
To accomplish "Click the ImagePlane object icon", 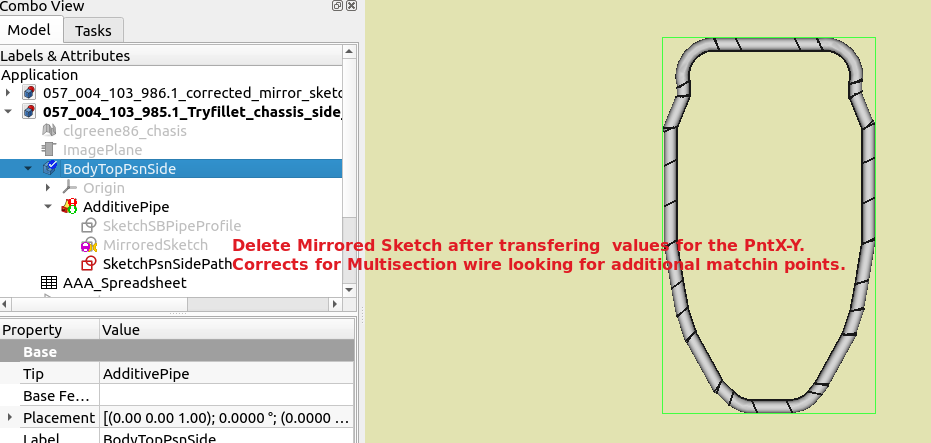I will pos(49,150).
